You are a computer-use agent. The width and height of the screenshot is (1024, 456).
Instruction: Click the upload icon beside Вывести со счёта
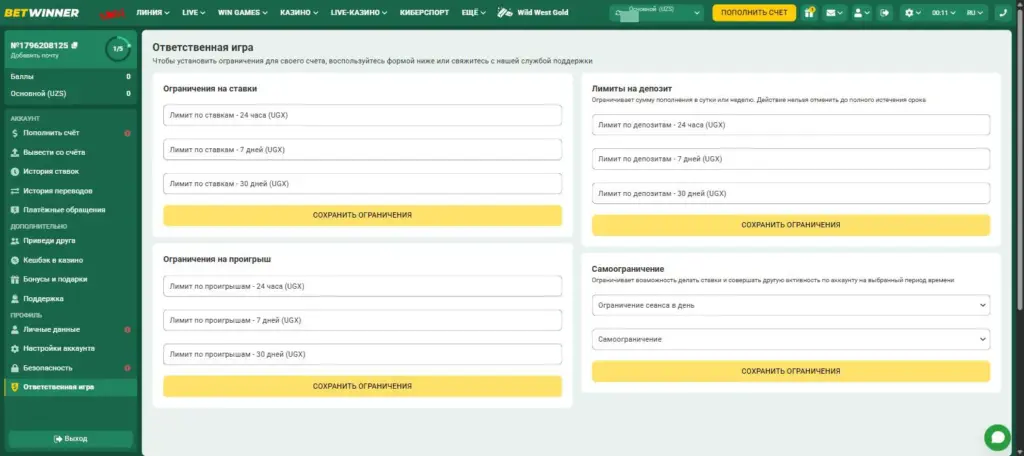pos(15,152)
